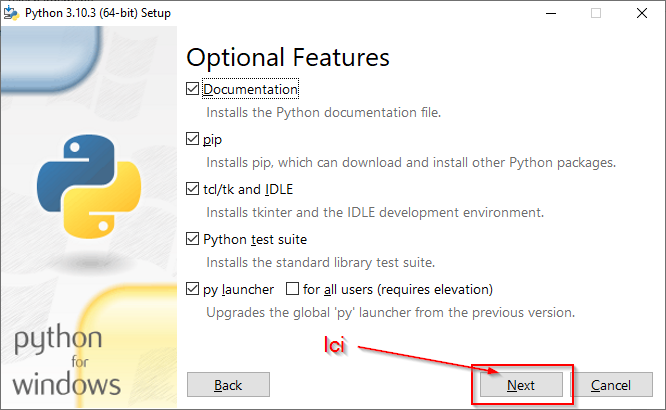This screenshot has width=666, height=410.
Task: Minimize the Setup window
Action: 551,13
